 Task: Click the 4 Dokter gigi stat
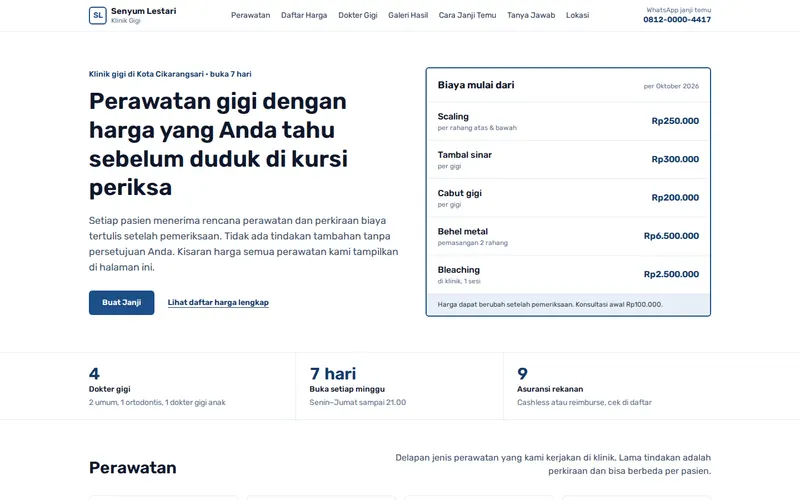tap(157, 386)
